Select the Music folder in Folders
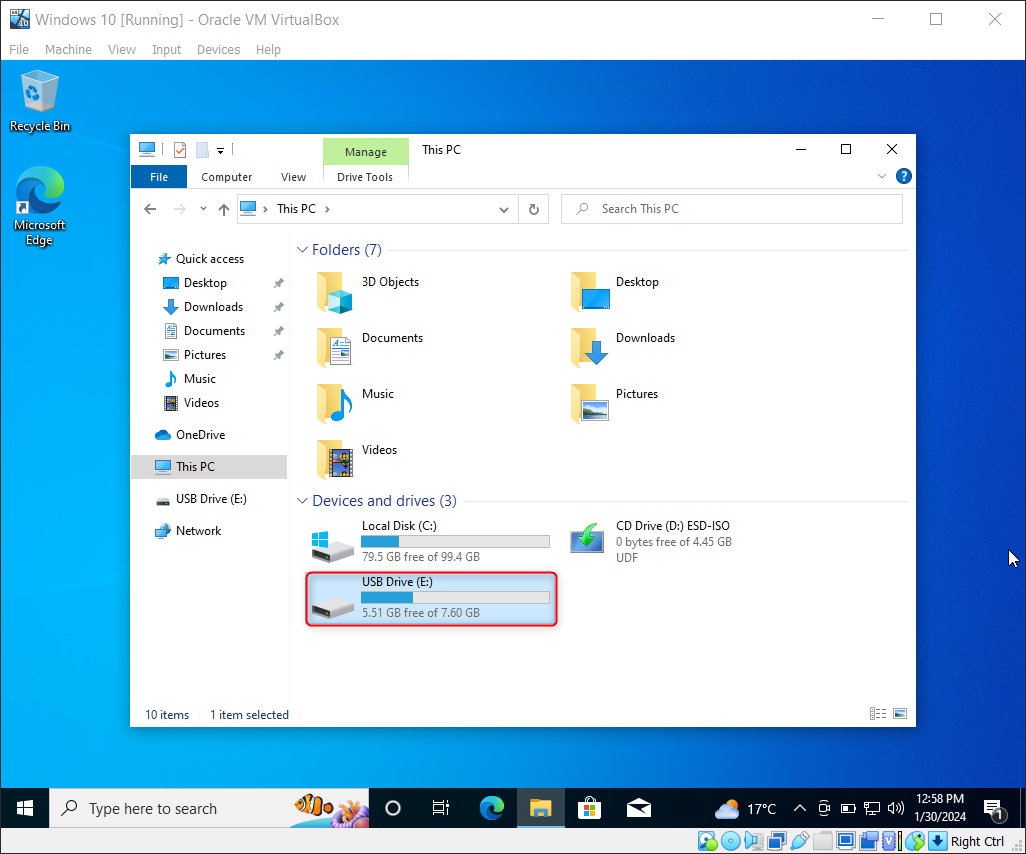Screen dimensions: 1026x854 355,404
